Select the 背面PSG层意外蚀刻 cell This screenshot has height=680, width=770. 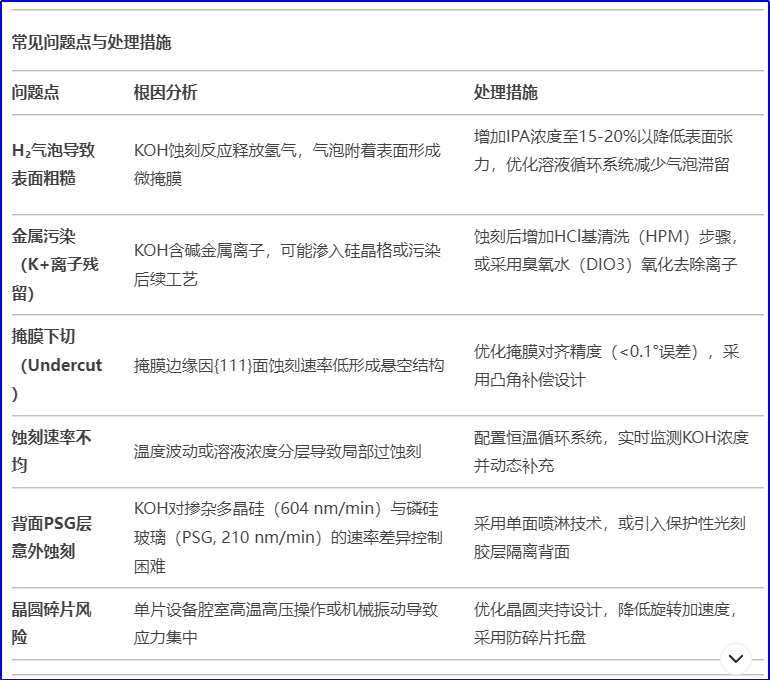pyautogui.click(x=52, y=538)
